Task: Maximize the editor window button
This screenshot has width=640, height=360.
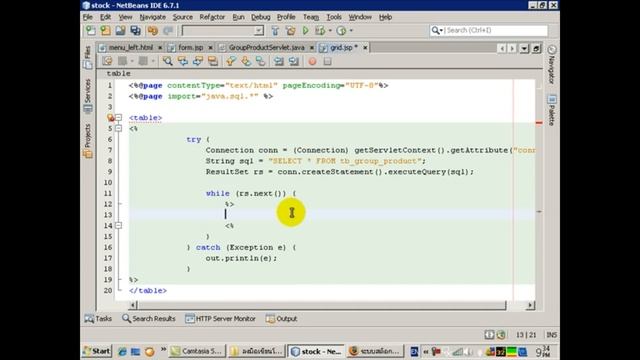Action: click(x=536, y=49)
